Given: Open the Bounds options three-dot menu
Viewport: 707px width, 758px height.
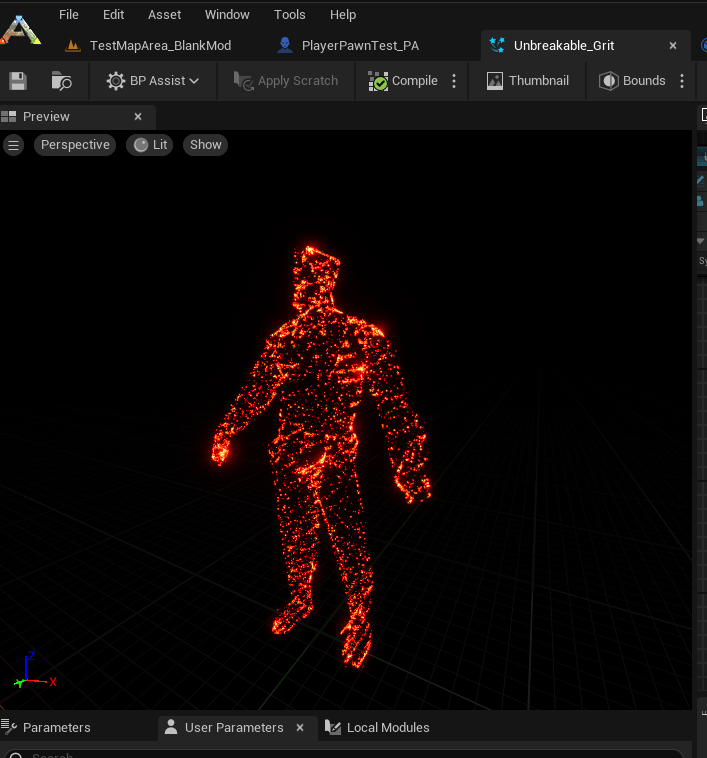Looking at the screenshot, I should click(683, 81).
